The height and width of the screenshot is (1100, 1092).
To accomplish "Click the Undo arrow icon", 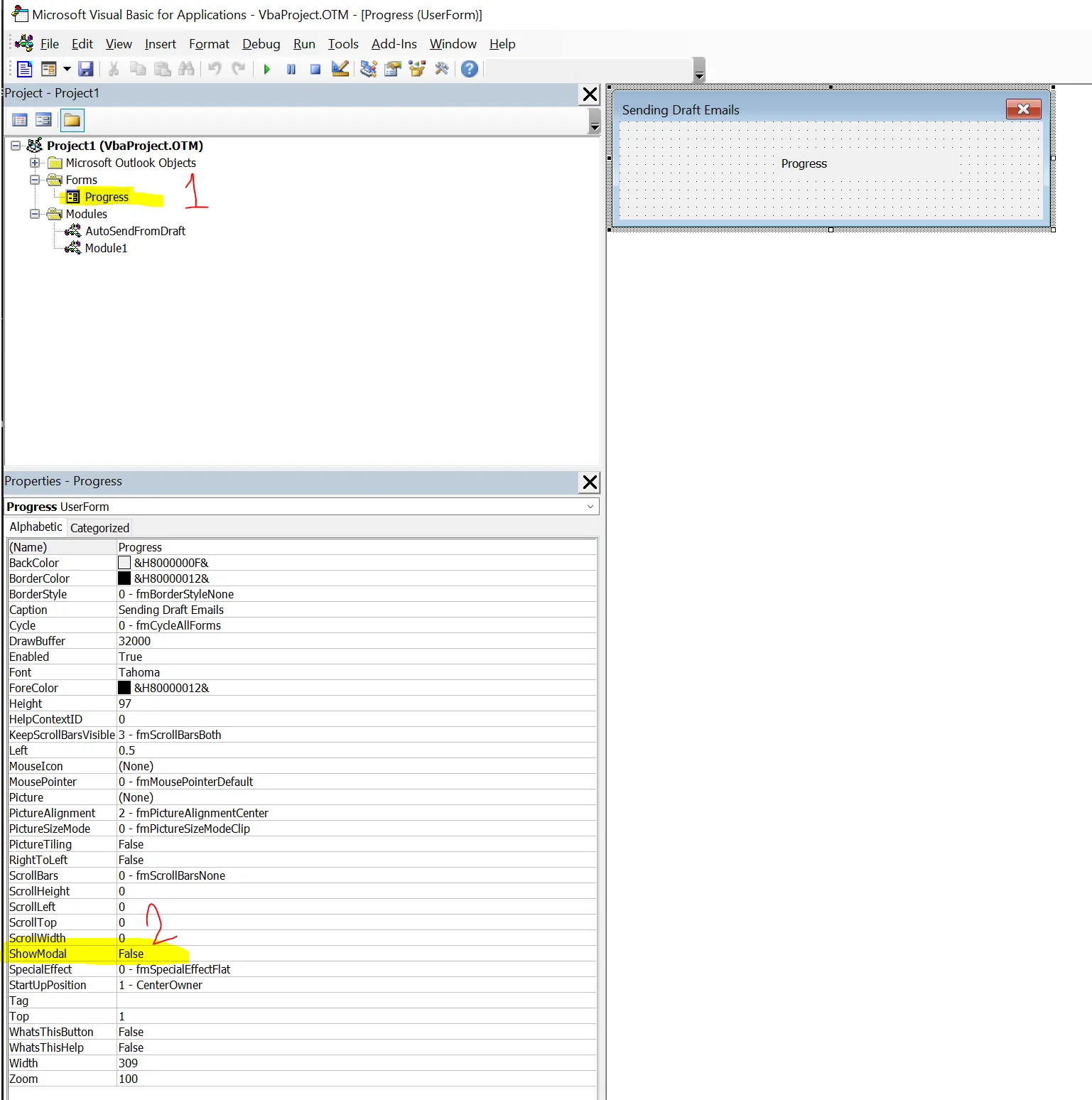I will pyautogui.click(x=215, y=69).
